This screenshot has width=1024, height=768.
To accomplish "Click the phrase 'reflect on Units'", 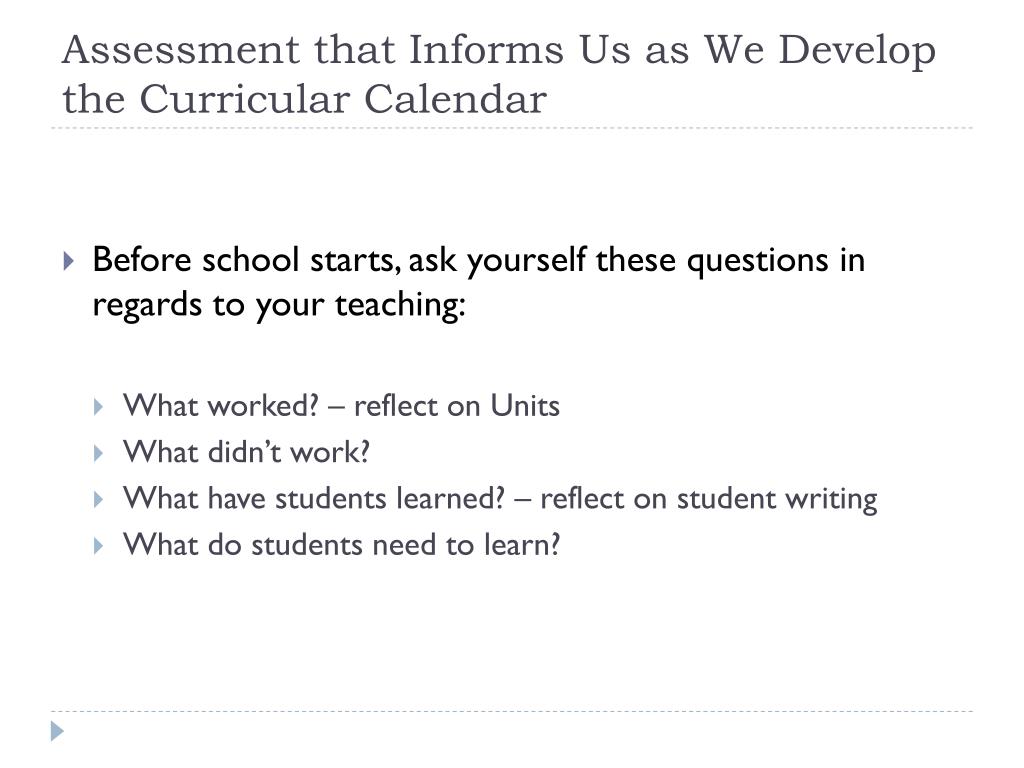I will point(456,406).
